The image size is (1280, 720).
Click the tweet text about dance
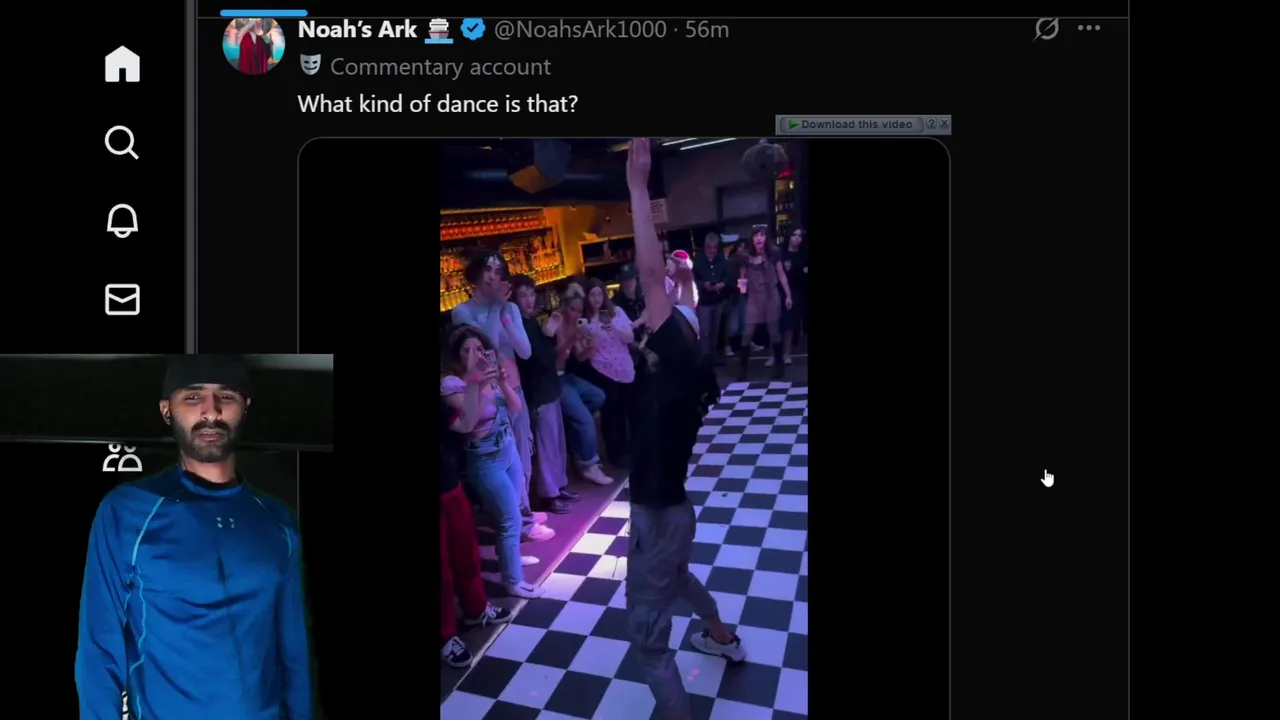(437, 103)
